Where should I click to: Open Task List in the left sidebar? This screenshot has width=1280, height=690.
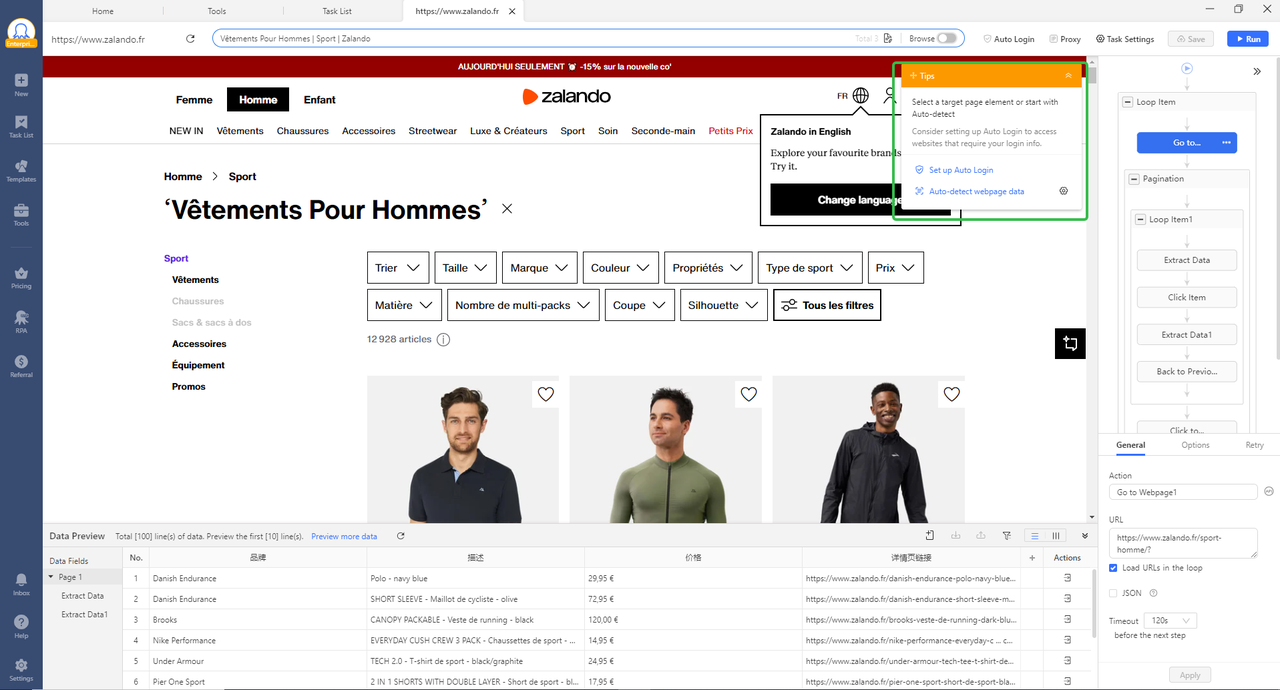point(21,127)
